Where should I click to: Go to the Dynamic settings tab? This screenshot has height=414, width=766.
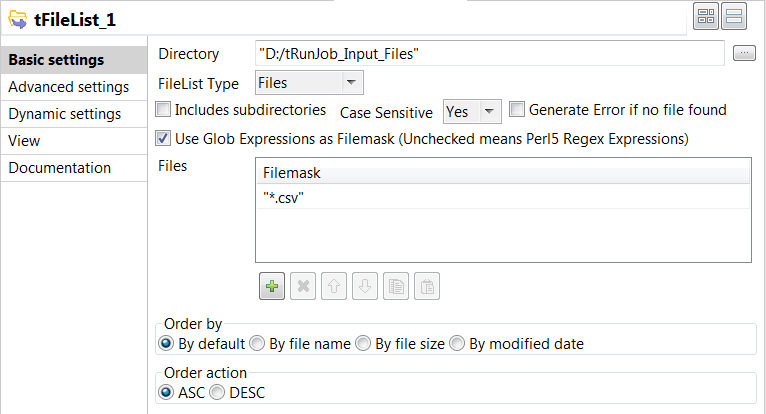[x=65, y=114]
